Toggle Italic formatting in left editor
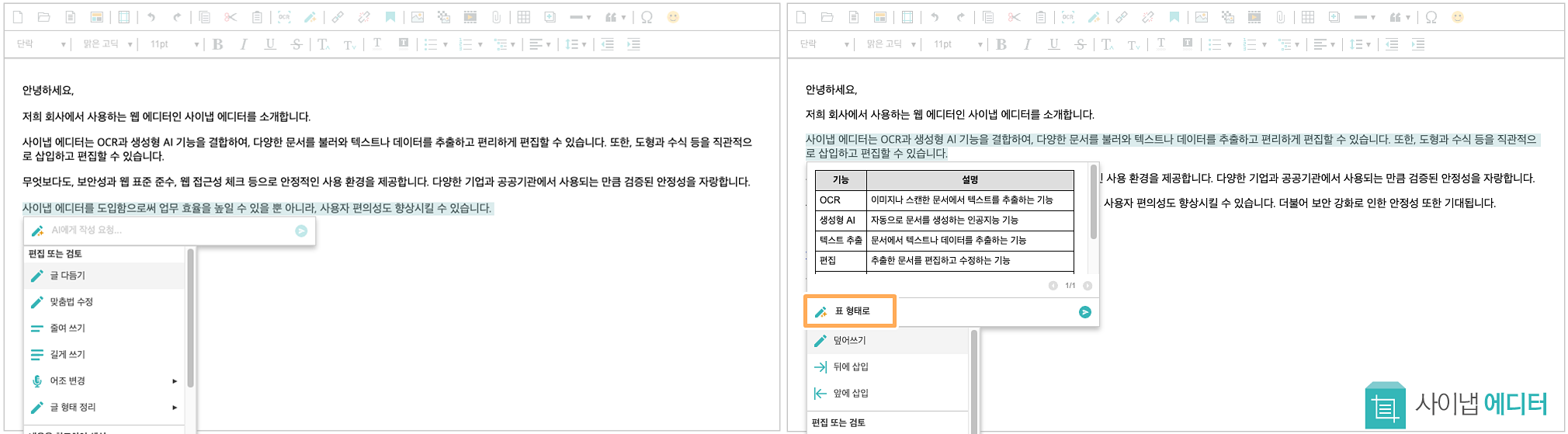 244,44
